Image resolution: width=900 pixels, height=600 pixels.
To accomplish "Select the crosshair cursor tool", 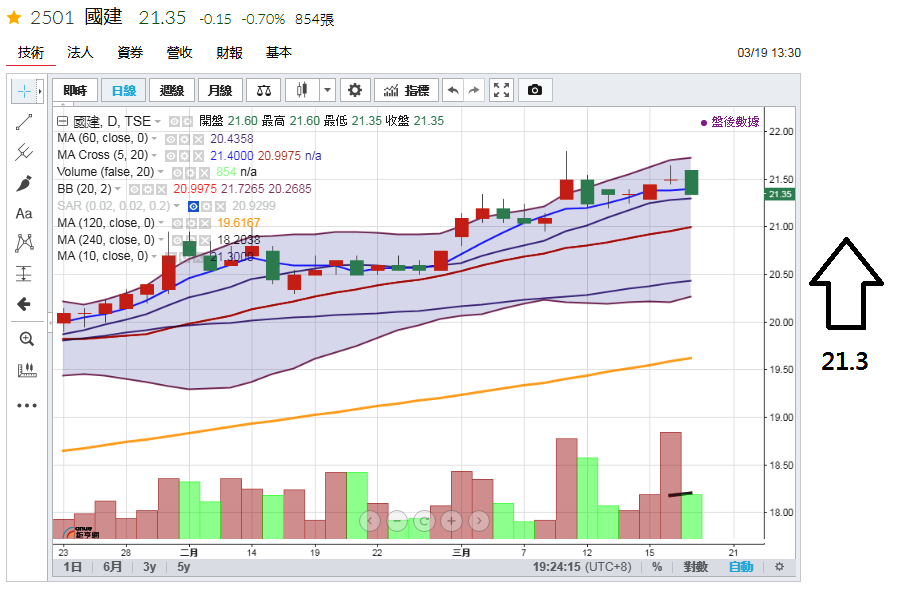I will coord(24,91).
